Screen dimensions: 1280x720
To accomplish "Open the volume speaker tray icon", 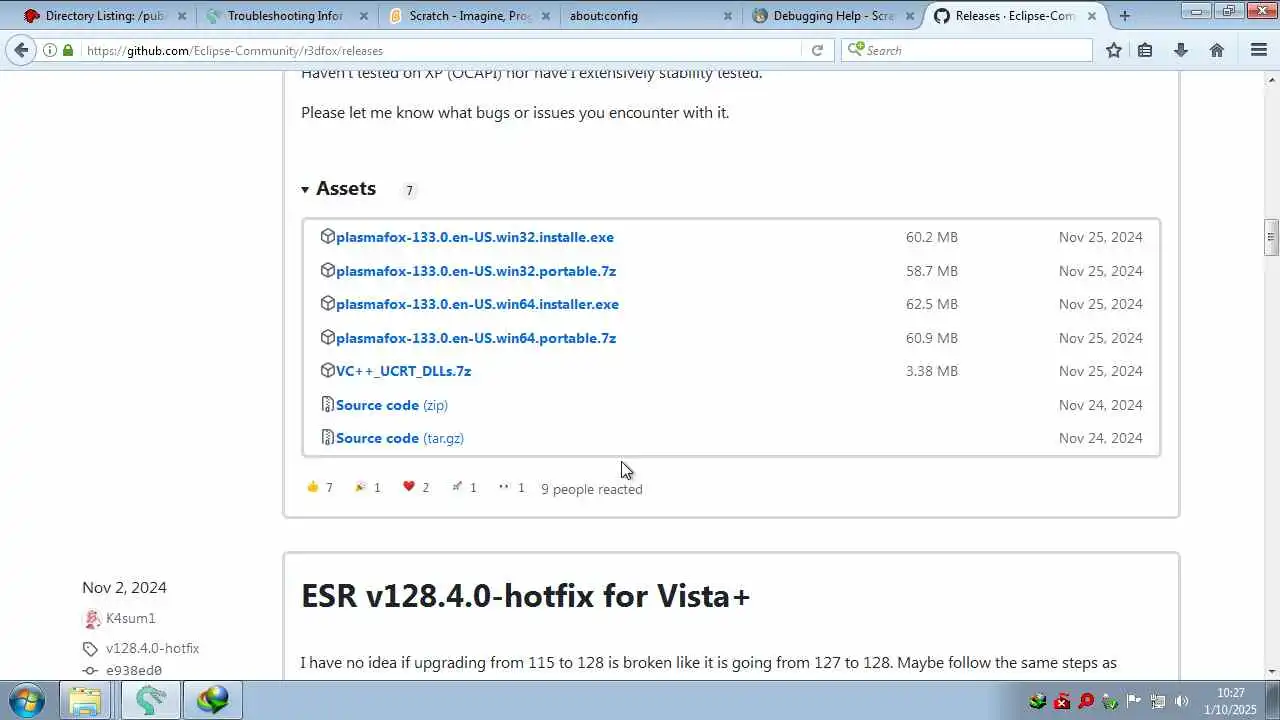I will pyautogui.click(x=1182, y=701).
